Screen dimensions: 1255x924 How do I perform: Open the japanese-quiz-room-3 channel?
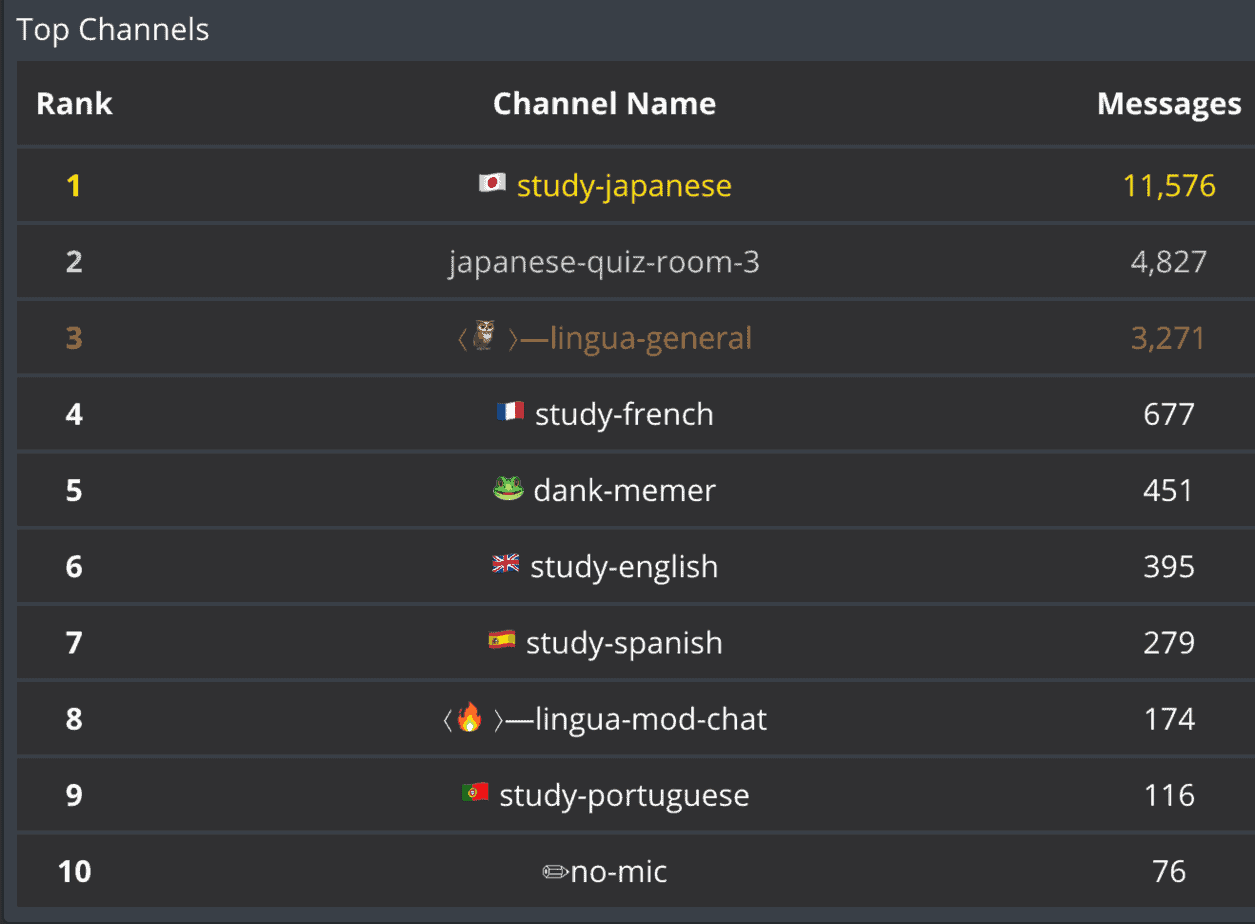(604, 262)
